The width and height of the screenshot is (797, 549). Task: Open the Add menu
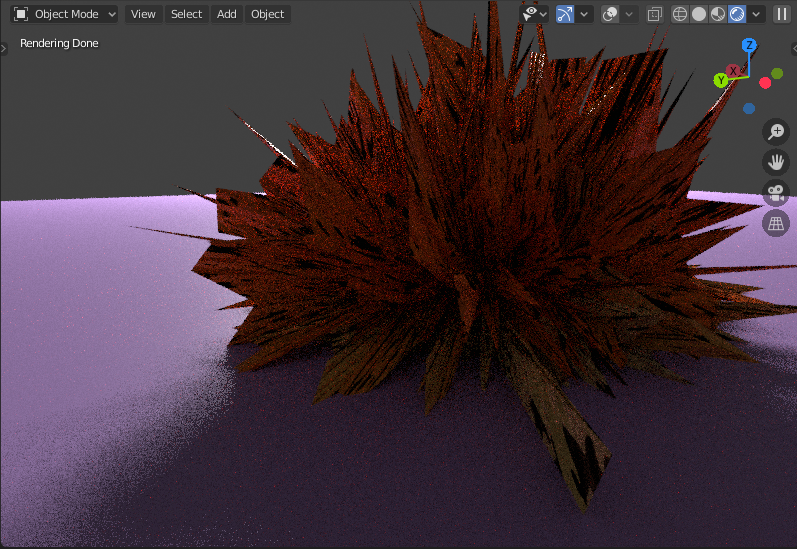[x=227, y=14]
